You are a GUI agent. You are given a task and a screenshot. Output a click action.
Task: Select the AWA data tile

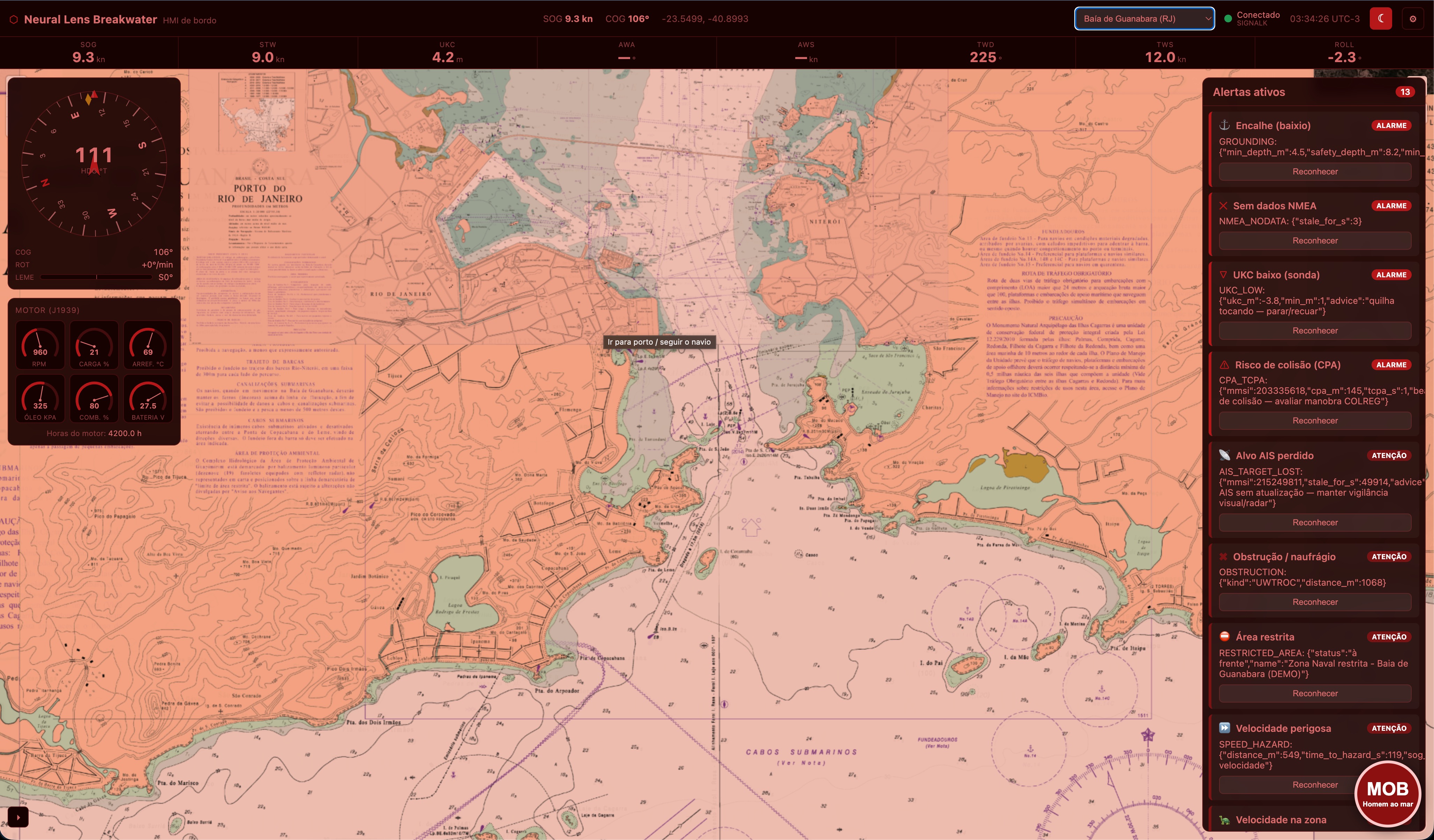coord(627,53)
